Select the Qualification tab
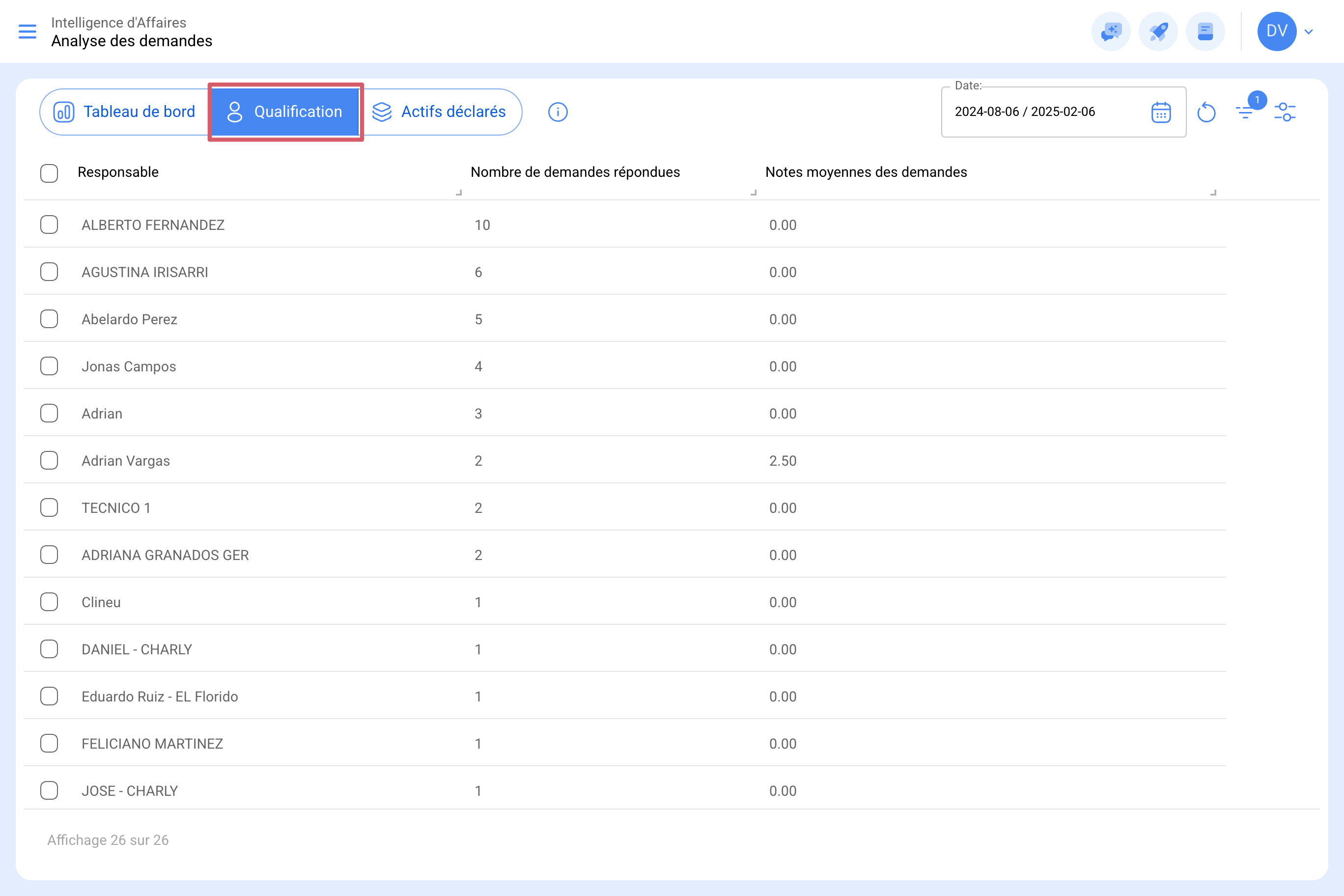This screenshot has width=1344, height=896. 285,112
